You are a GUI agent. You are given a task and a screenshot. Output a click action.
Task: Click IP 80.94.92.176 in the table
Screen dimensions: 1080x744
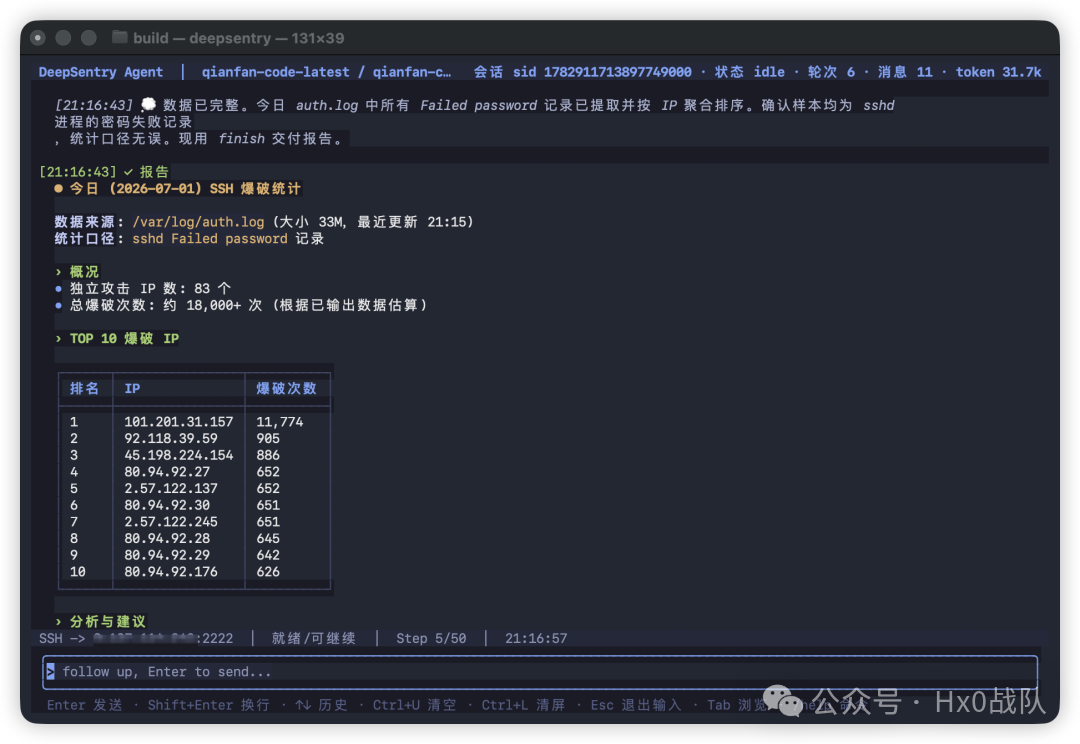(171, 572)
